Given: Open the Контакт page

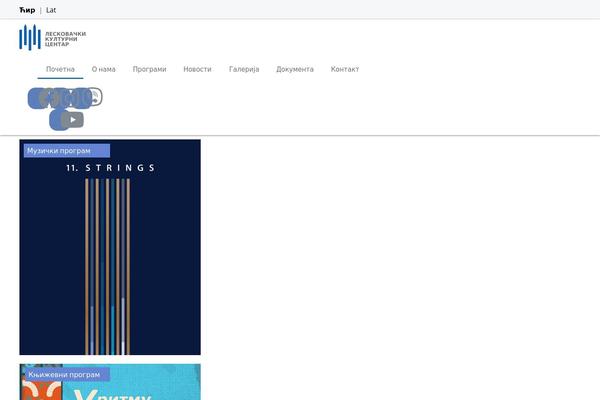Looking at the screenshot, I should (345, 70).
